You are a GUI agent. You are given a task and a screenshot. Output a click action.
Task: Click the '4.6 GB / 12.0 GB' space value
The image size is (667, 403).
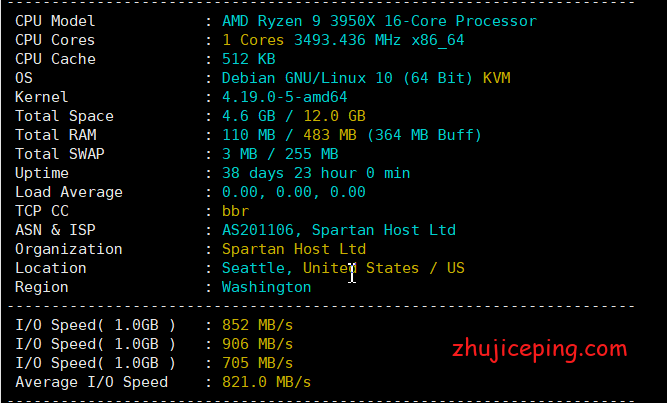point(294,116)
